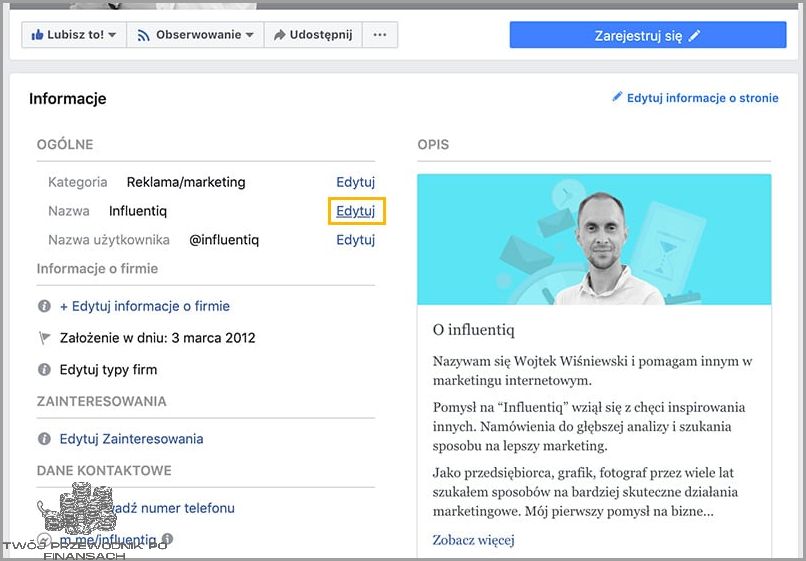Edit the Nazwa użytkownika @influentiq row
The width and height of the screenshot is (806, 561).
coord(355,240)
